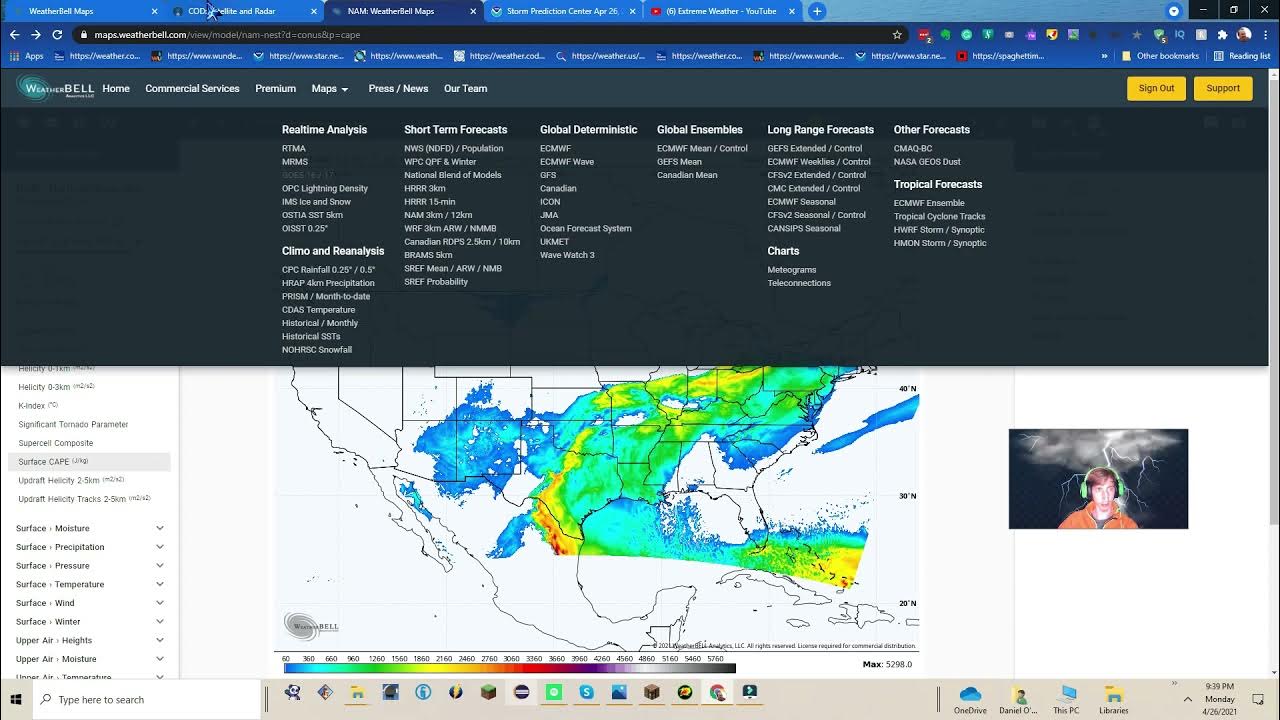
Task: Click the IQ extension icon
Action: coord(1180,34)
